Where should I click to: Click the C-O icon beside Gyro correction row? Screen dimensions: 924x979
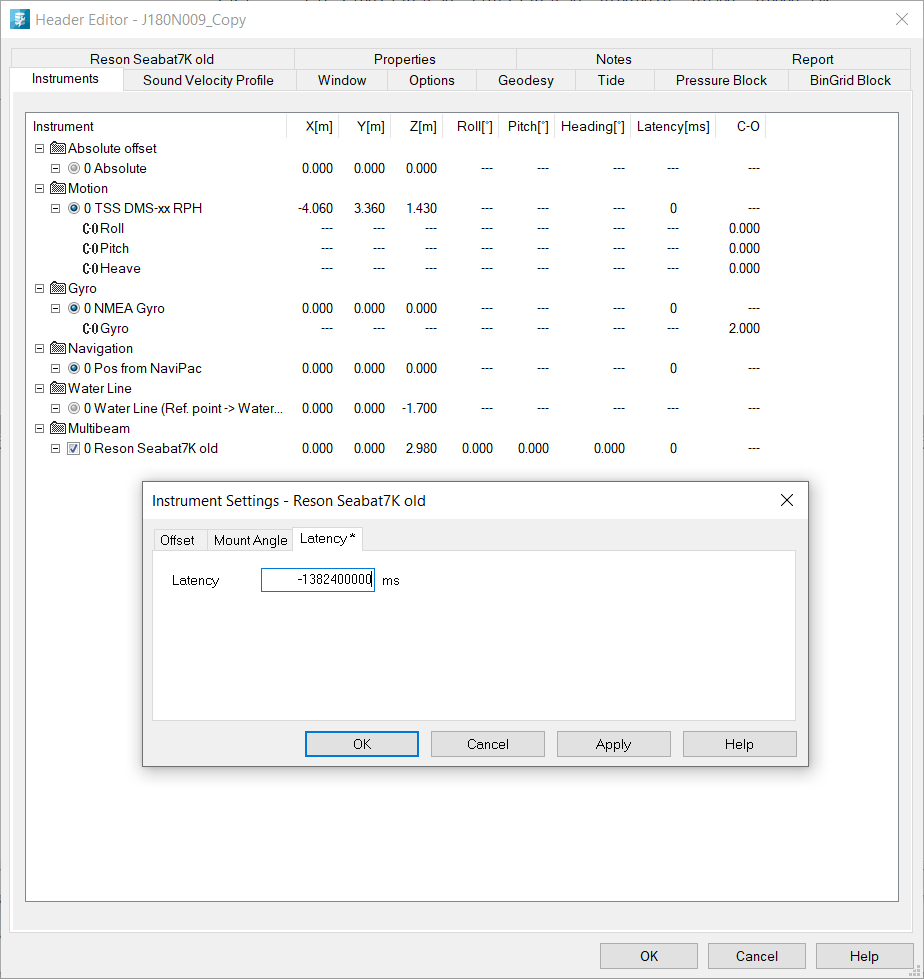click(91, 328)
